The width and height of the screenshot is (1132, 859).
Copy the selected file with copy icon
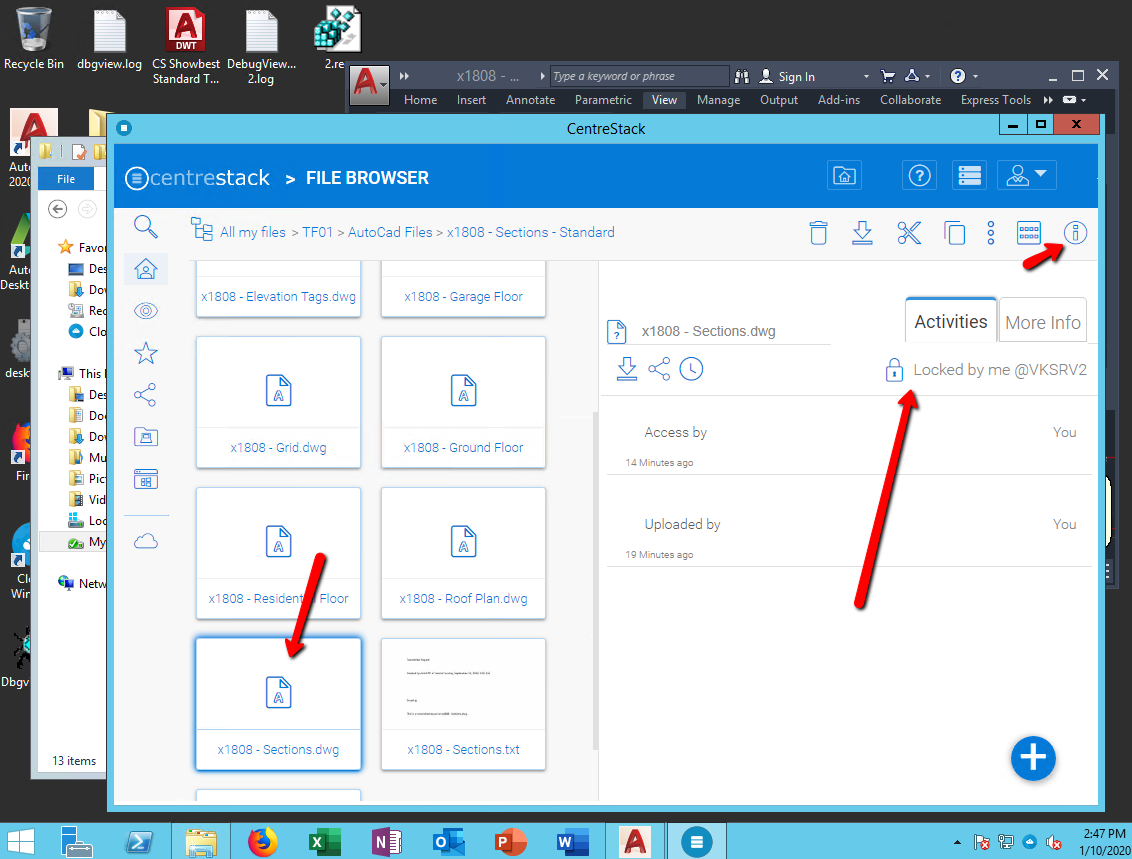954,233
